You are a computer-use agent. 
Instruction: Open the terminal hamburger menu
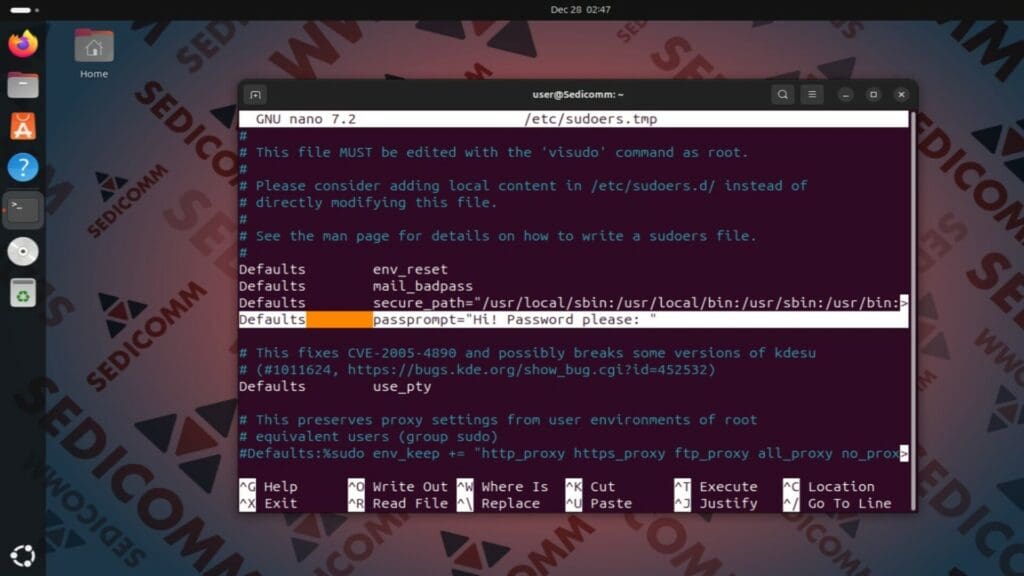point(812,93)
